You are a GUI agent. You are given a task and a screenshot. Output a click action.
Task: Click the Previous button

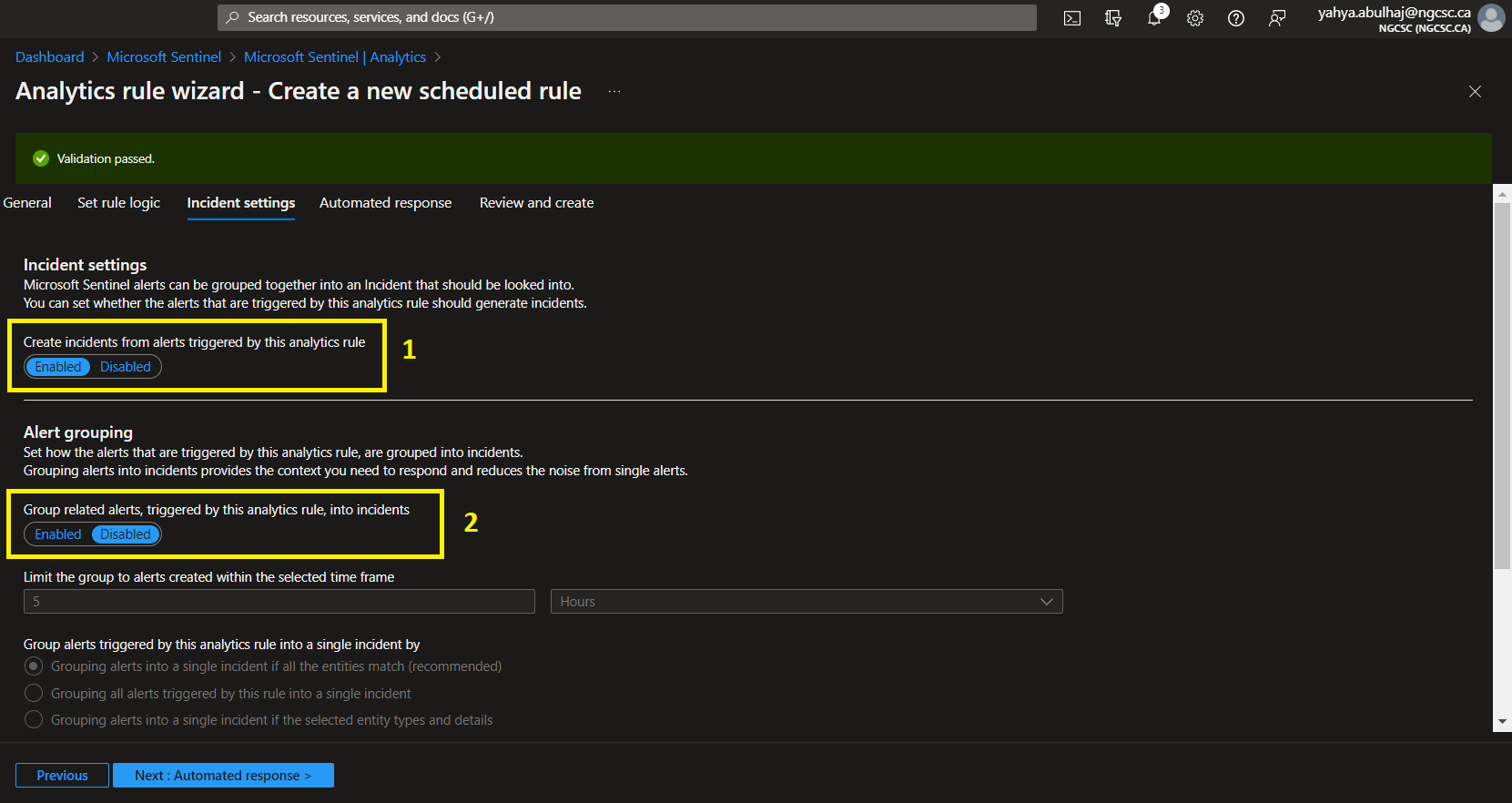(x=62, y=776)
